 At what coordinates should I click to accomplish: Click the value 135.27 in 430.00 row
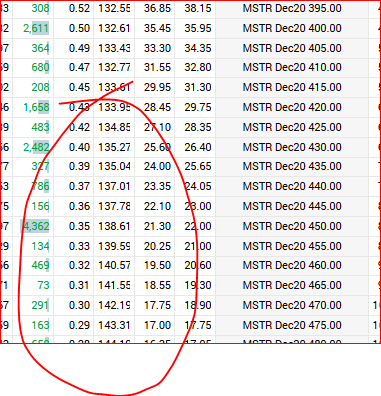pyautogui.click(x=114, y=147)
